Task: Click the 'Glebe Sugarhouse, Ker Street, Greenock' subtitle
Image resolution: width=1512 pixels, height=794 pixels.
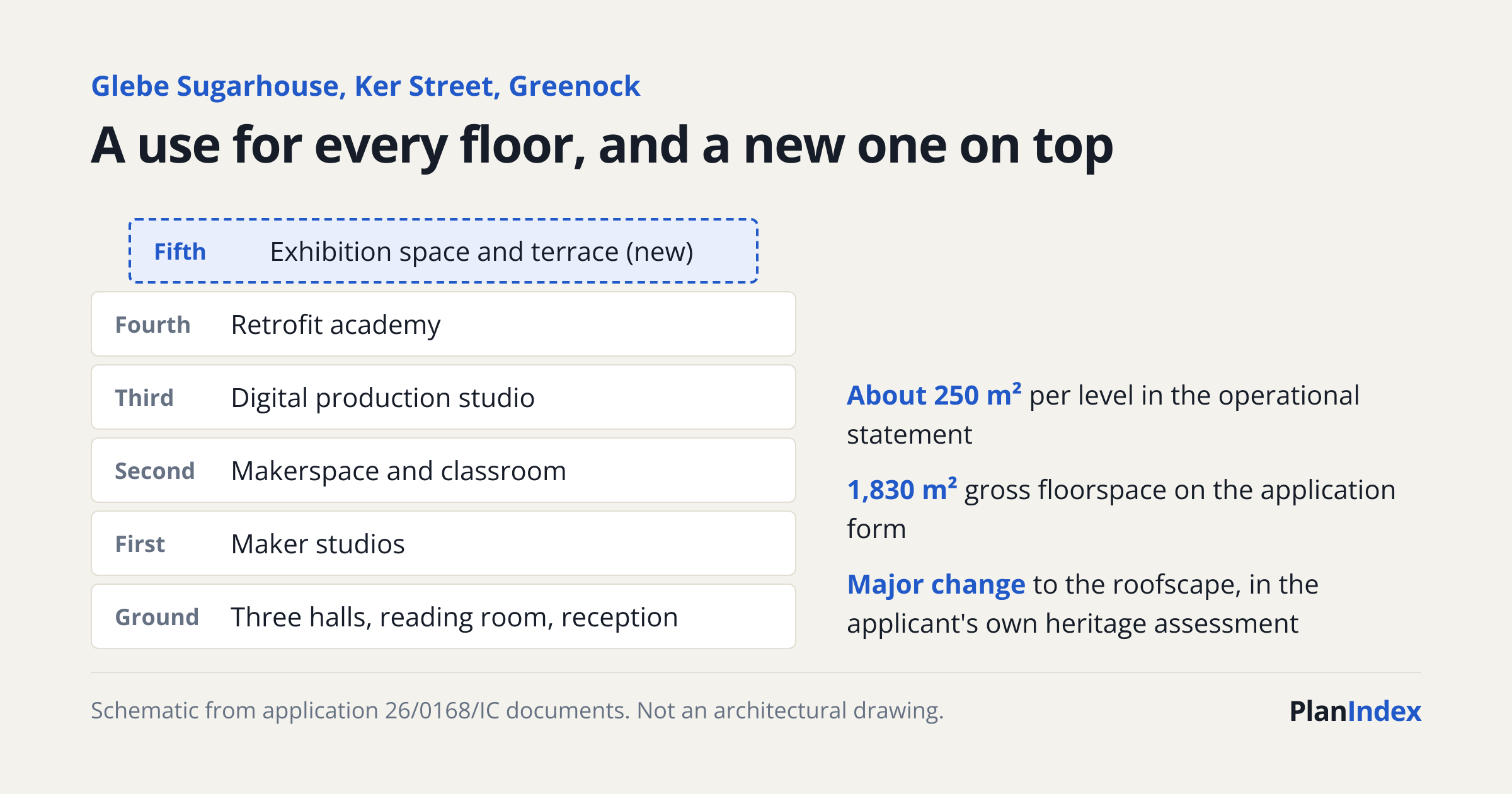Action: [365, 86]
